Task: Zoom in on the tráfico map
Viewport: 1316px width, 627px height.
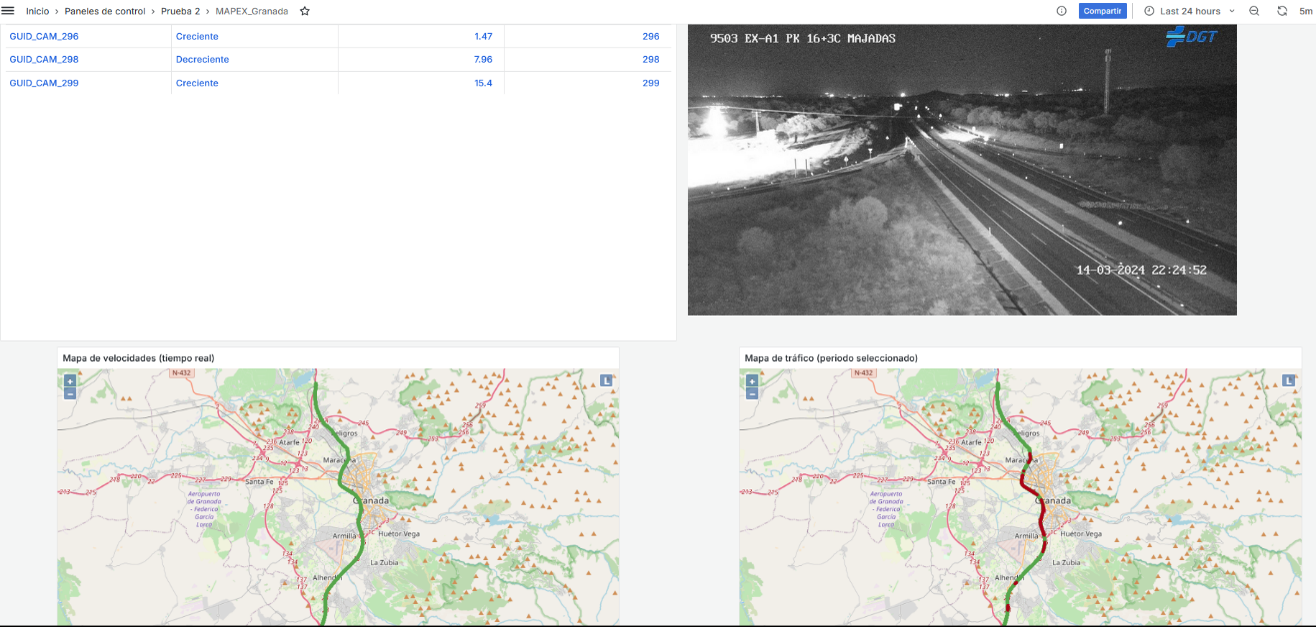Action: (752, 381)
